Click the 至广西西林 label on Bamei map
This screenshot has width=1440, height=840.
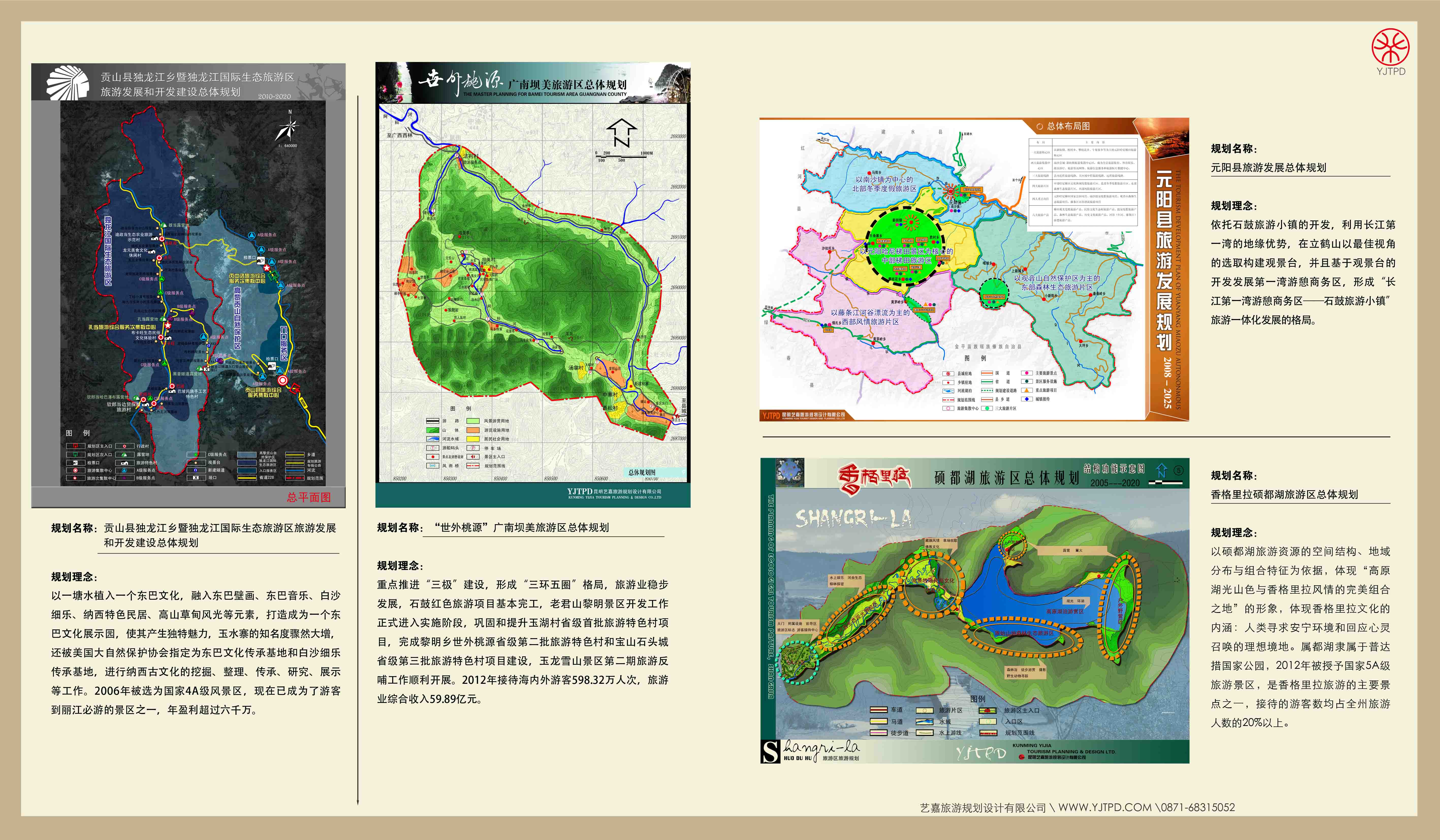tap(399, 135)
